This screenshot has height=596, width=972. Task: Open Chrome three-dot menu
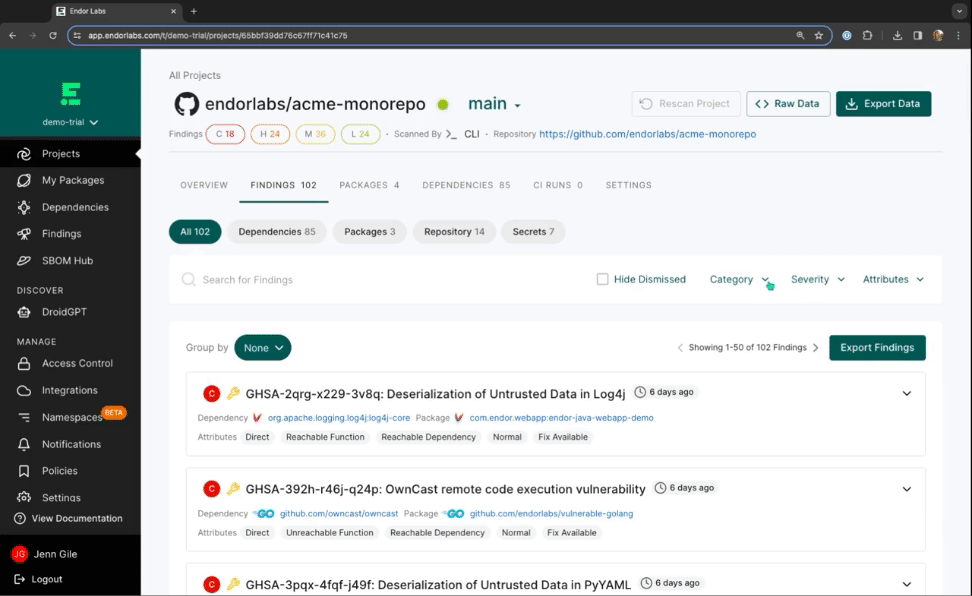[x=958, y=35]
